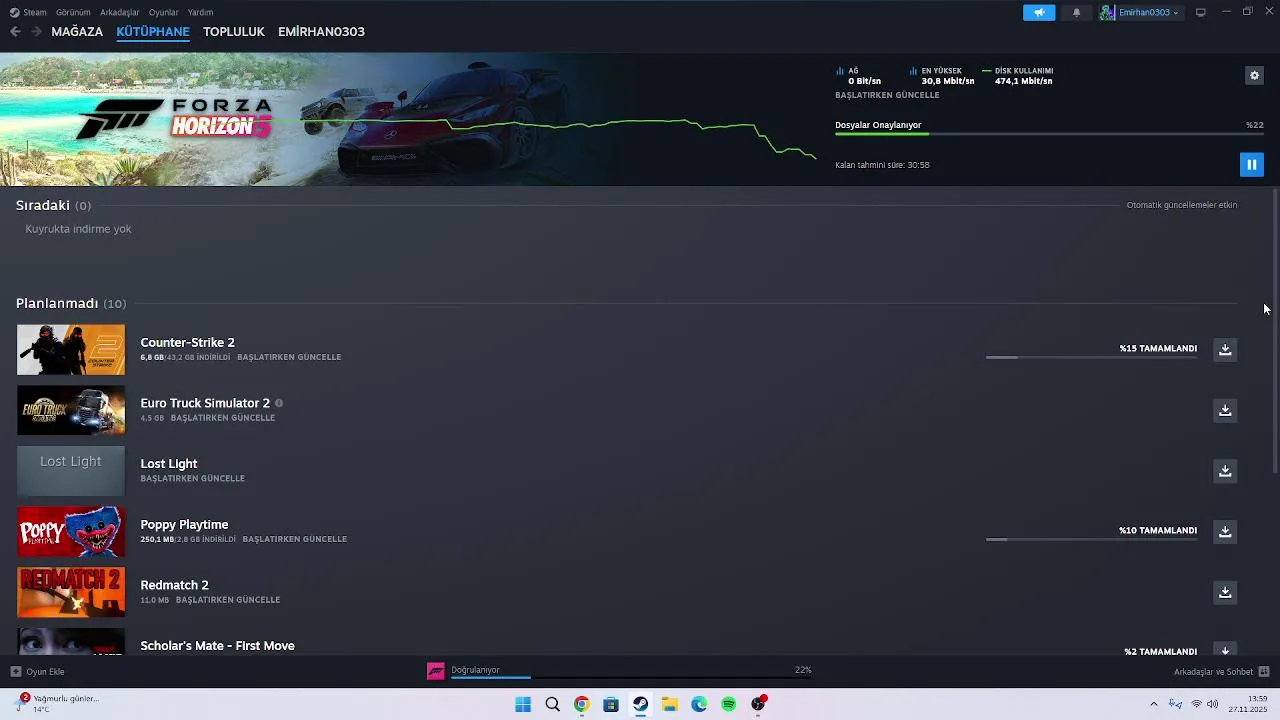Click the Doğrulanıyor status bar at bottom
This screenshot has width=1280, height=720.
pos(631,677)
